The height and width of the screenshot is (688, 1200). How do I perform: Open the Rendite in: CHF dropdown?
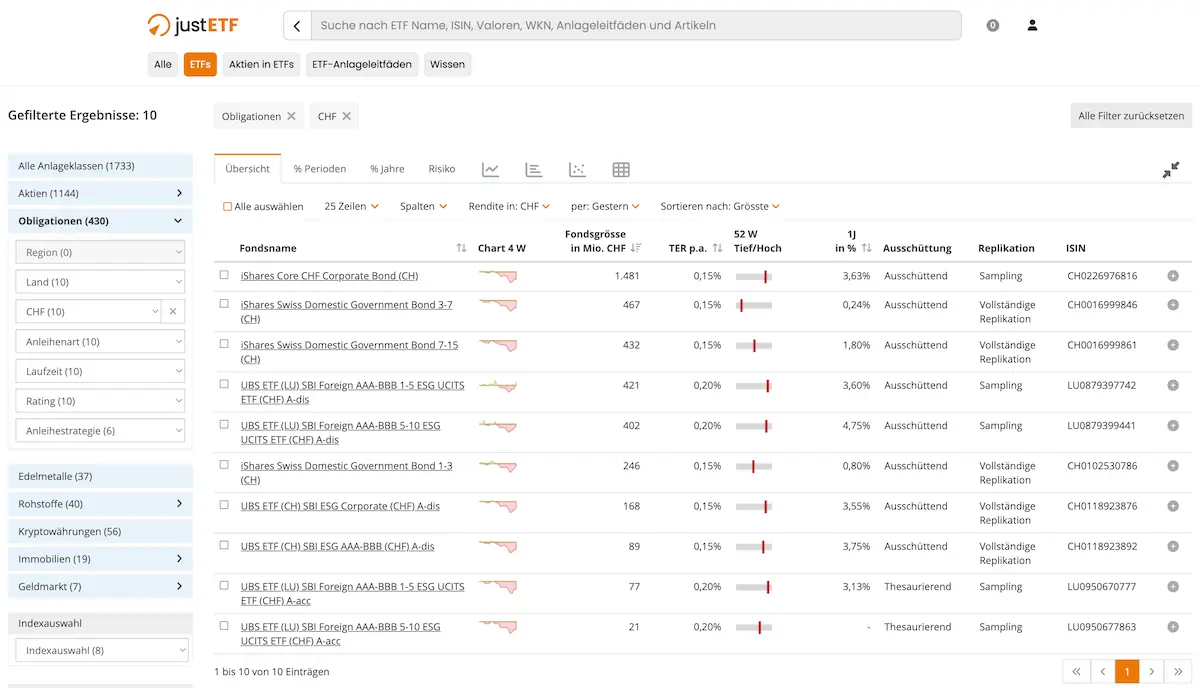coord(510,206)
